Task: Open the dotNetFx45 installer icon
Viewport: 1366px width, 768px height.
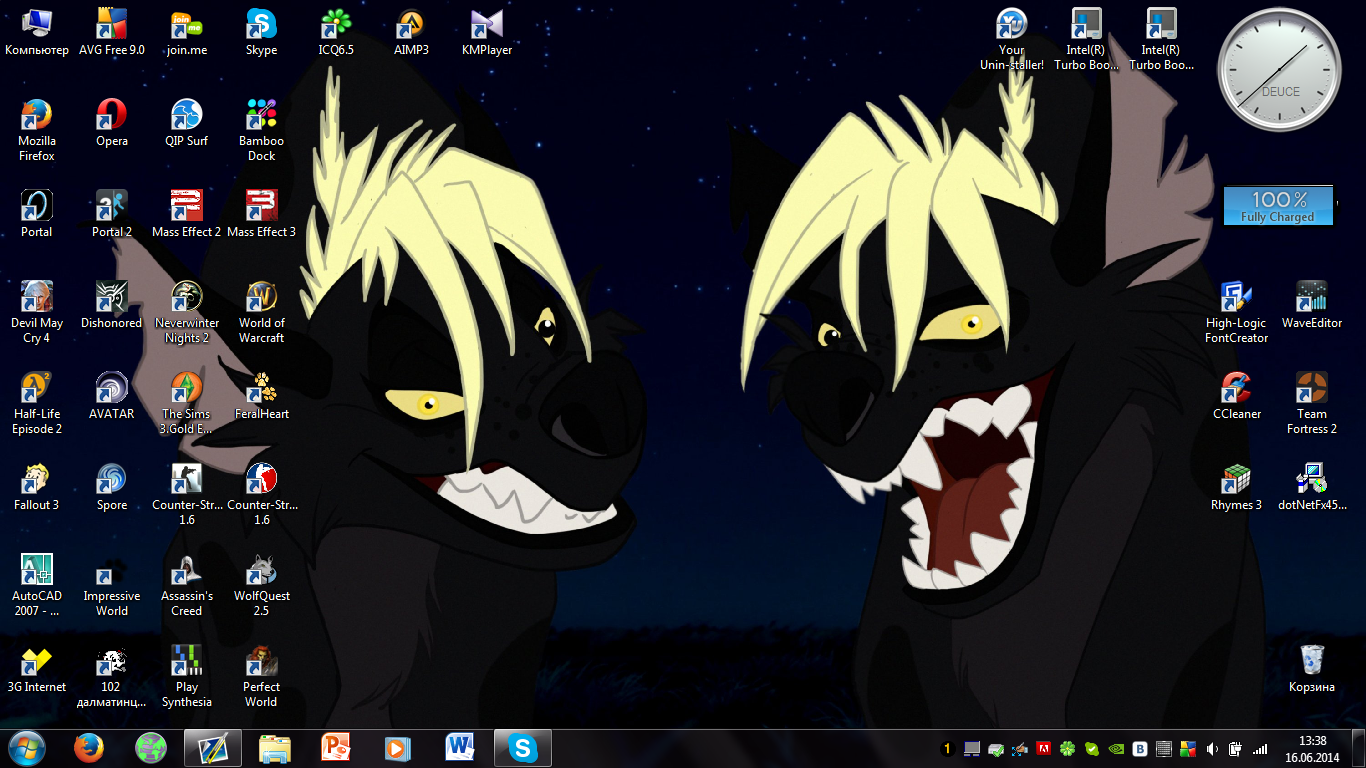Action: [1312, 487]
